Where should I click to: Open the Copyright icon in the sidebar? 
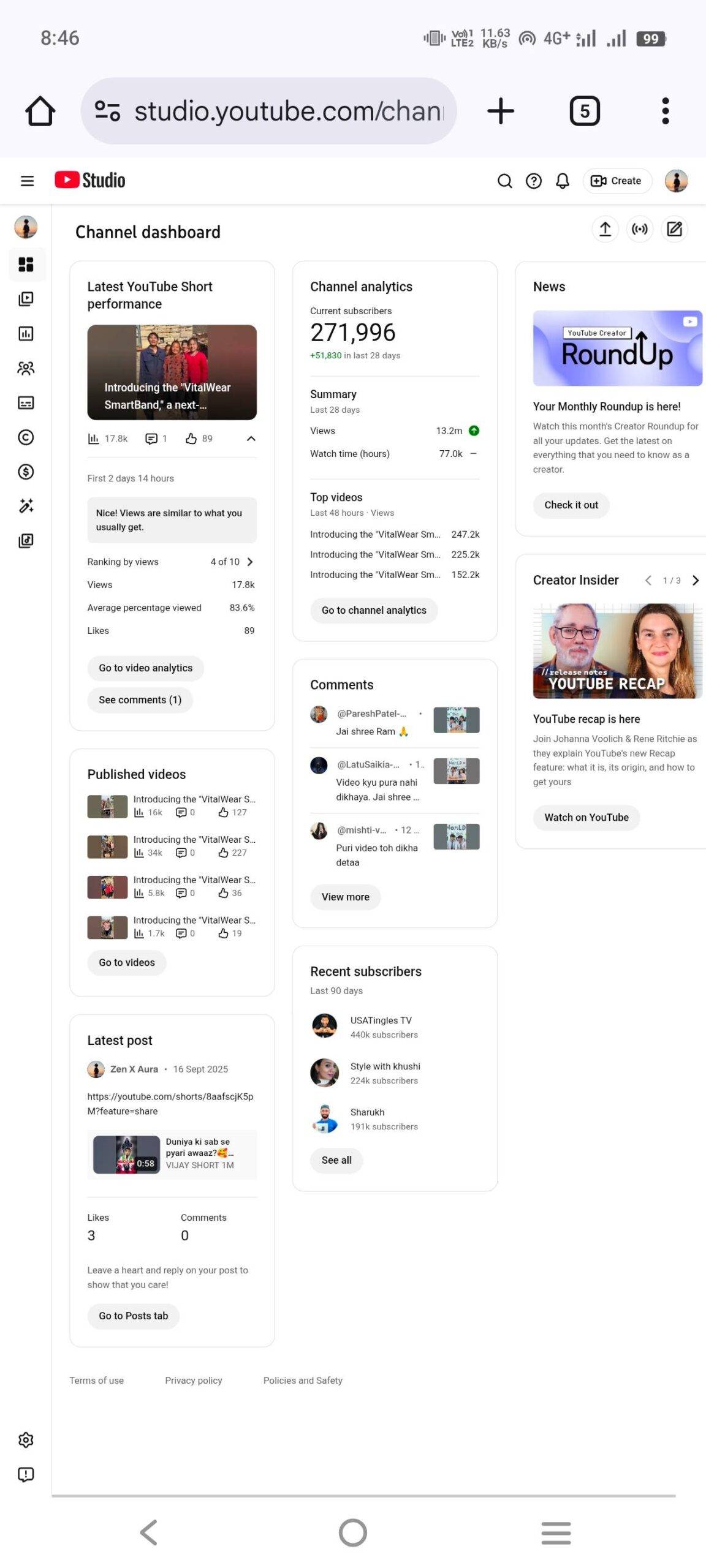point(26,437)
